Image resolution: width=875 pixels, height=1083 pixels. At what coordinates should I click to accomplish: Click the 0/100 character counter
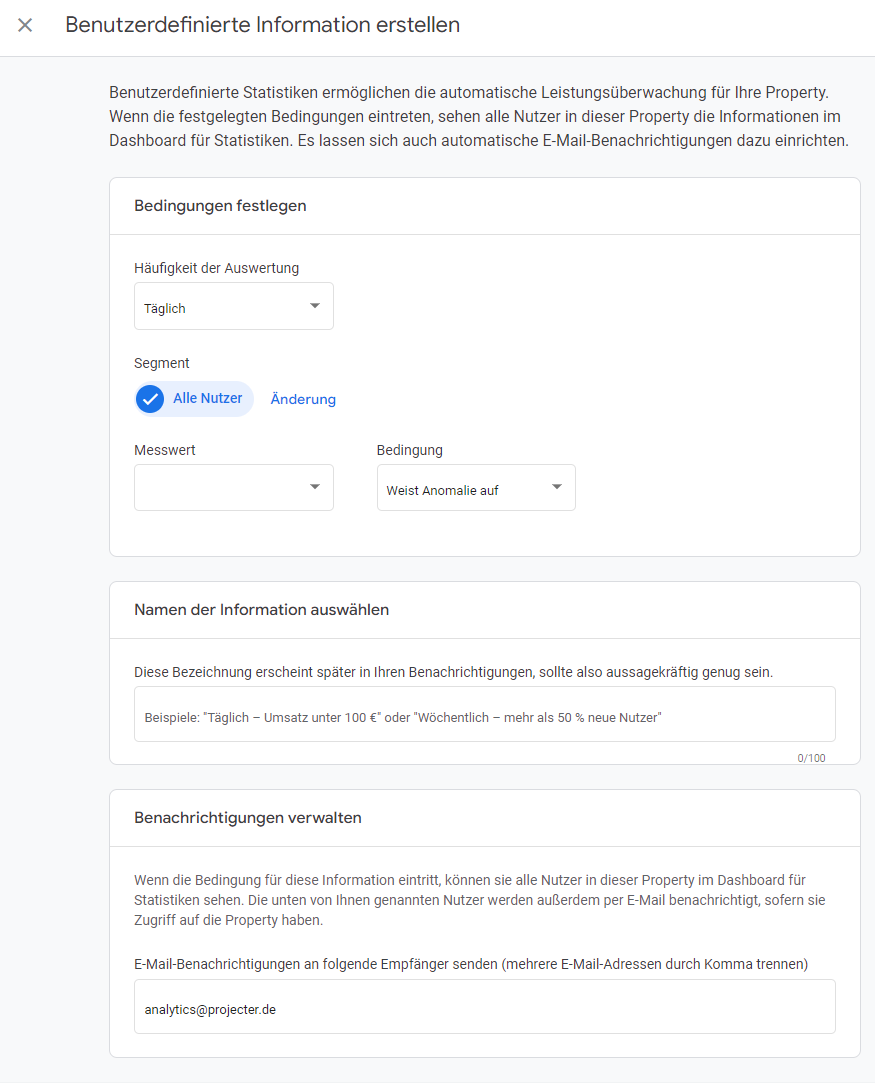point(811,758)
